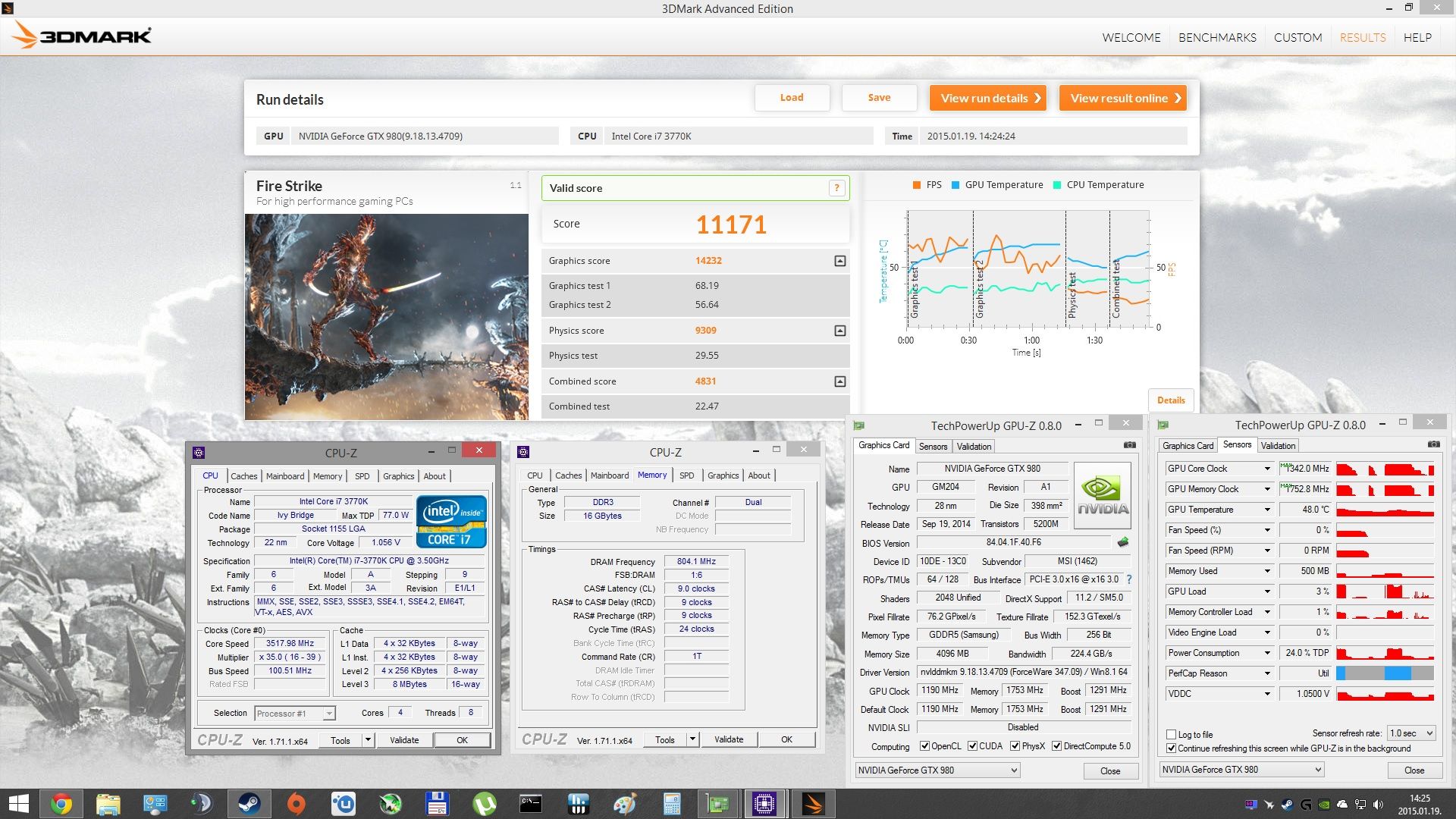This screenshot has width=1456, height=819.
Task: Click the PerfCap Reason status bar
Action: pyautogui.click(x=1385, y=673)
